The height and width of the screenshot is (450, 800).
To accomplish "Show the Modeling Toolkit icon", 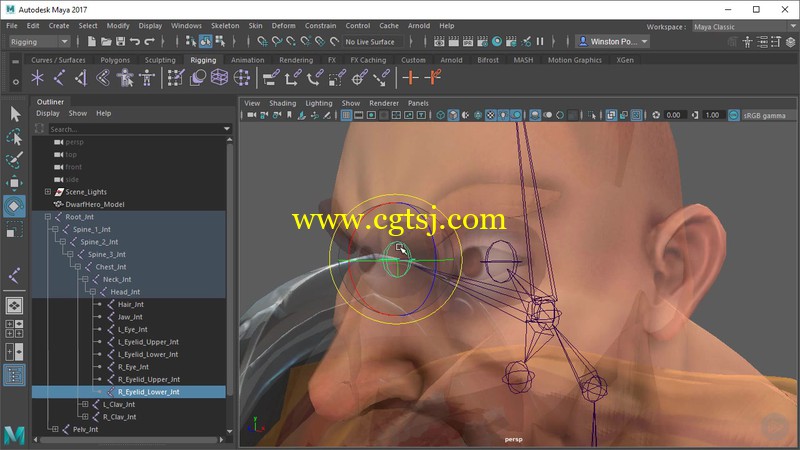I will [733, 42].
